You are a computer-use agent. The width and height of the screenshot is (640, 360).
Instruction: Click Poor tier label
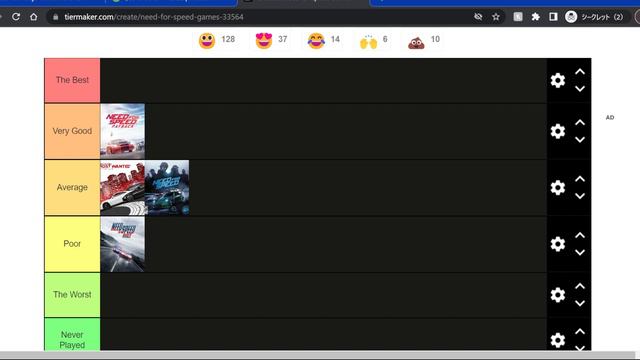click(72, 244)
